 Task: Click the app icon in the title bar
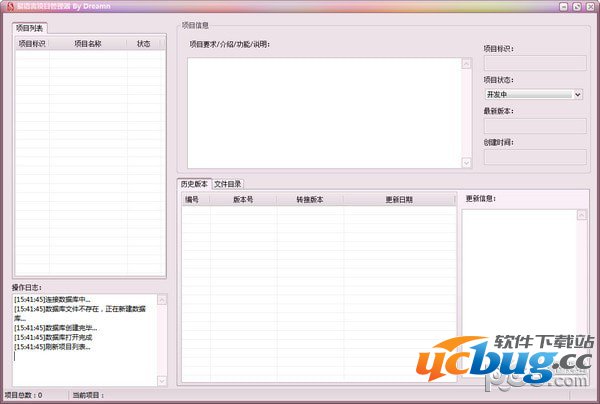pyautogui.click(x=6, y=6)
